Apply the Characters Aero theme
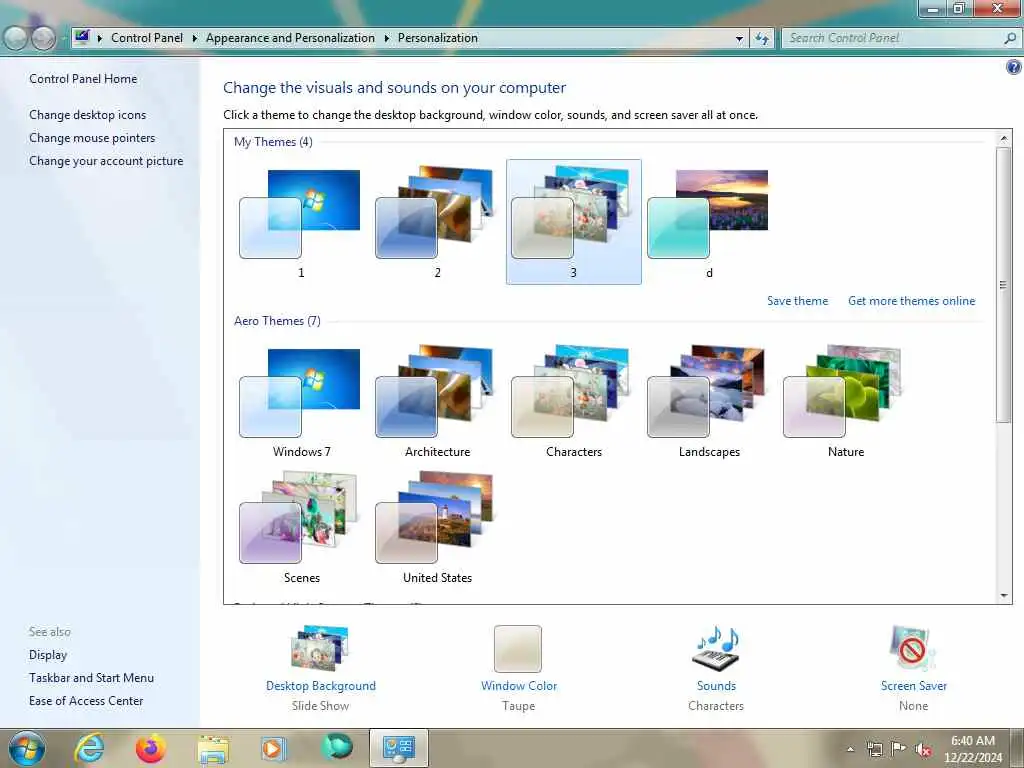Image resolution: width=1024 pixels, height=768 pixels. [x=573, y=402]
